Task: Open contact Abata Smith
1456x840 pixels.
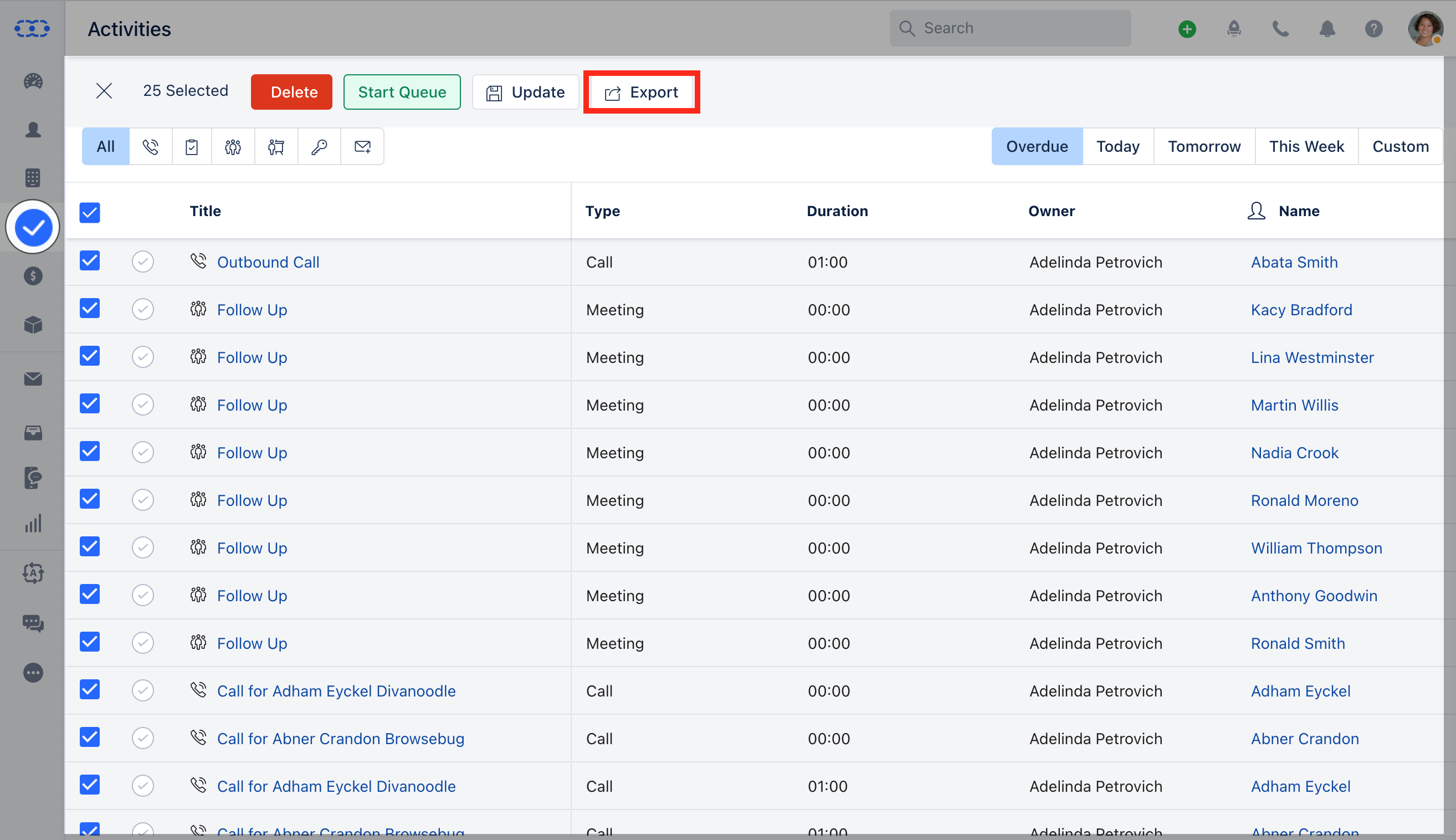Action: click(1294, 262)
